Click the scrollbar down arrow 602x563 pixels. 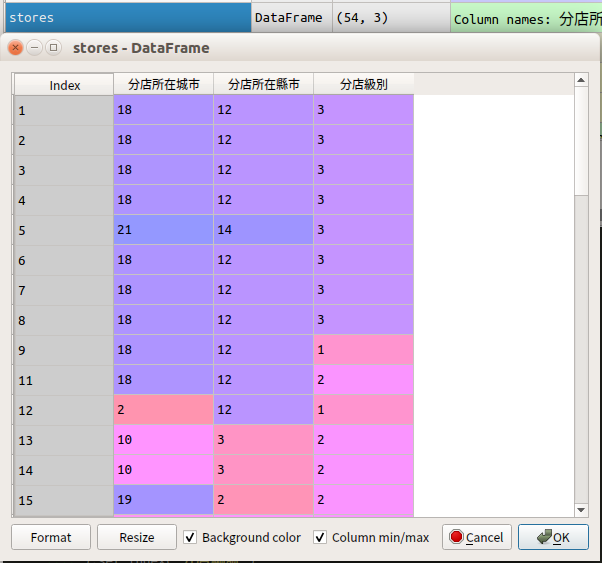(581, 510)
